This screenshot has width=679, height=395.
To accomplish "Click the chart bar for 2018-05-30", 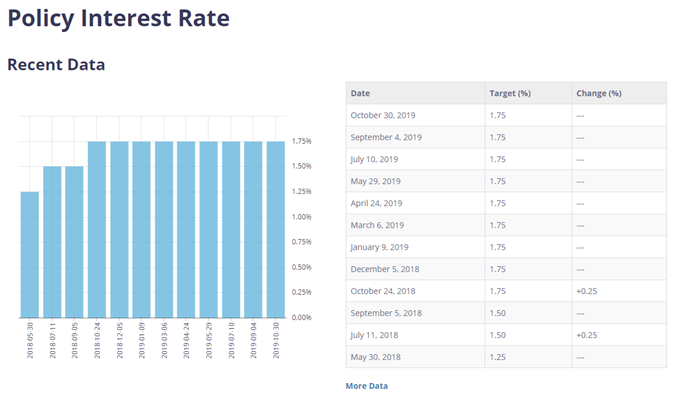I will [30, 255].
